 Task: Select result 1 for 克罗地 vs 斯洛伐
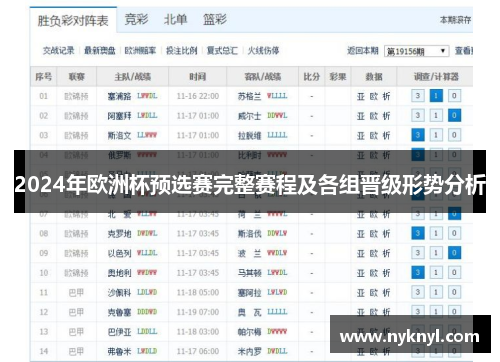click(436, 233)
